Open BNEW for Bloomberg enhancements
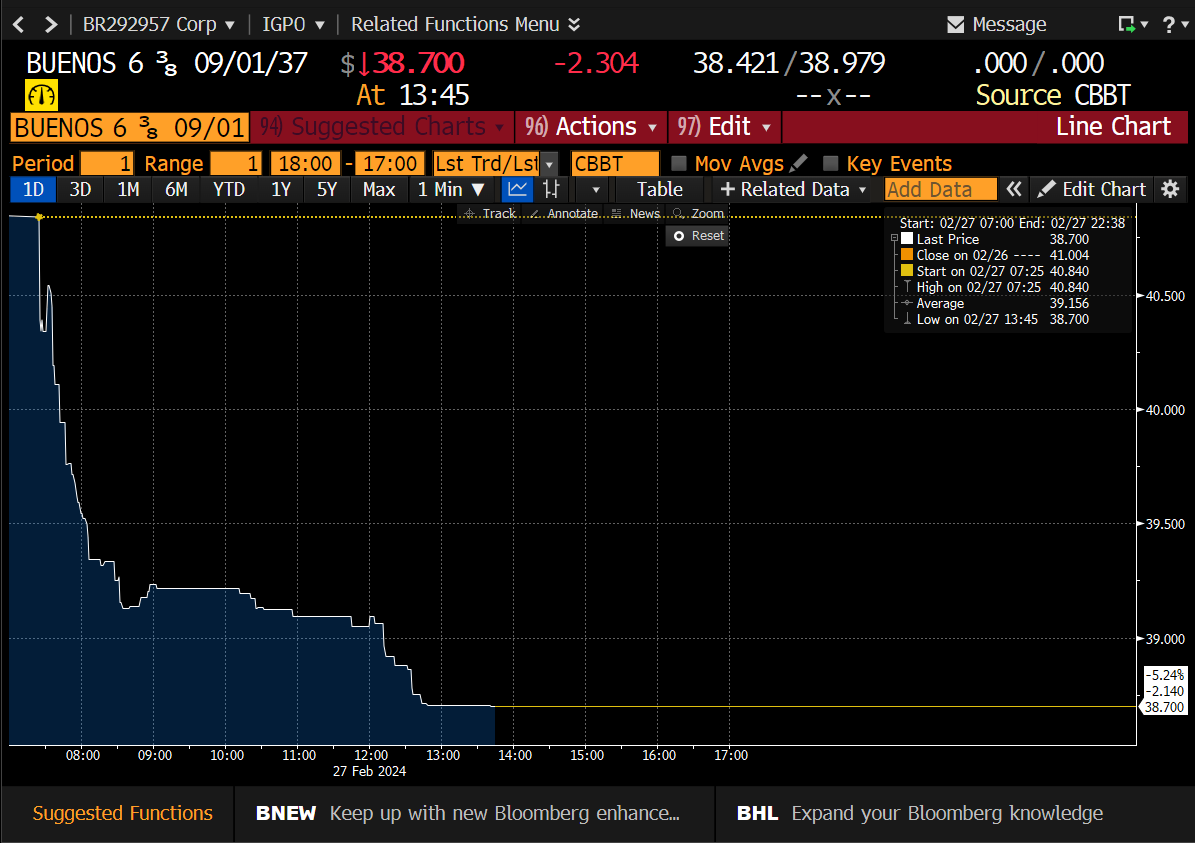 click(x=286, y=813)
